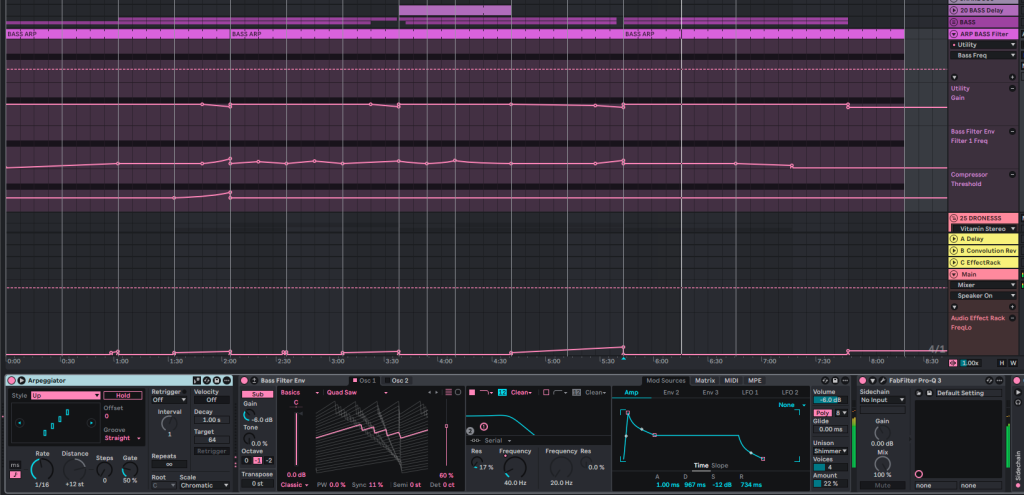Open Bass Filter Env device options (three dots)
Viewport: 1024px width, 495px height.
coord(844,380)
